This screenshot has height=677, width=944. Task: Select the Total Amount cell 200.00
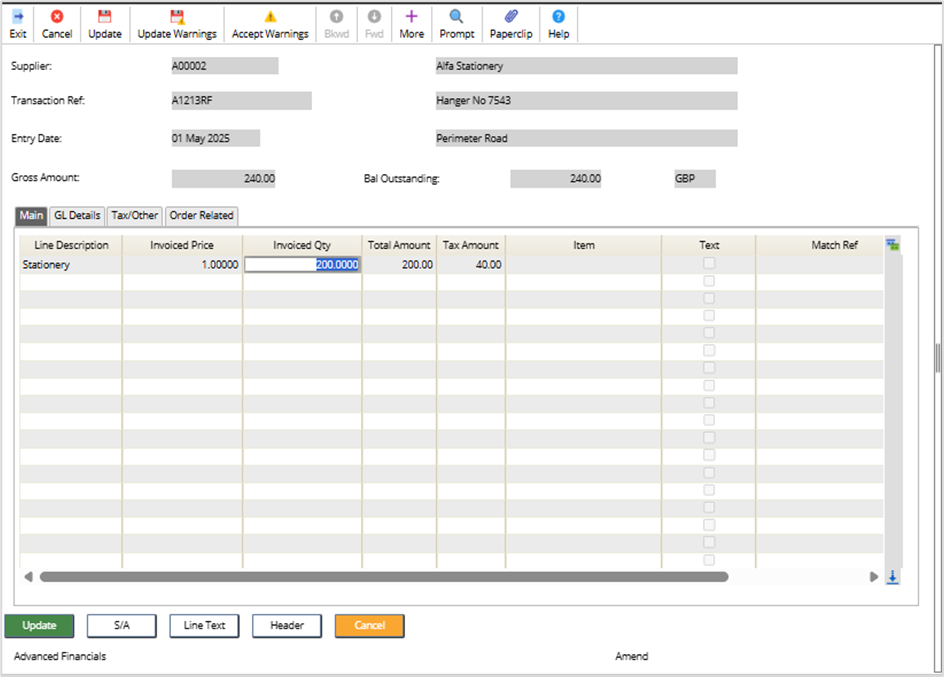399,265
